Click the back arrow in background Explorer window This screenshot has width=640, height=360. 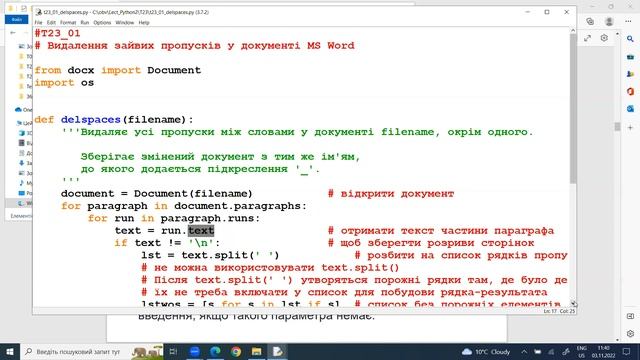point(13,33)
